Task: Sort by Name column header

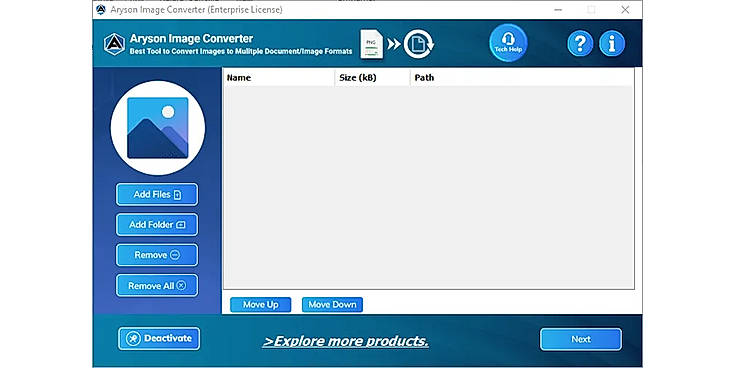Action: (x=279, y=78)
